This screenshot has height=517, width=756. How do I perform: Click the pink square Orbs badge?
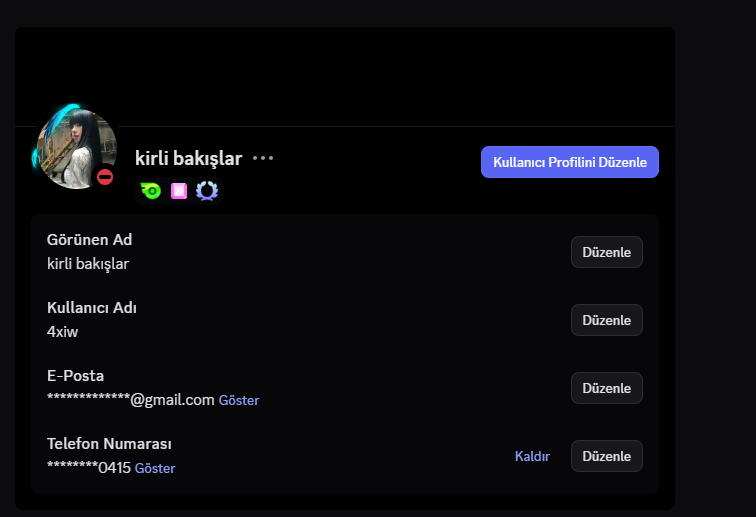[x=179, y=191]
